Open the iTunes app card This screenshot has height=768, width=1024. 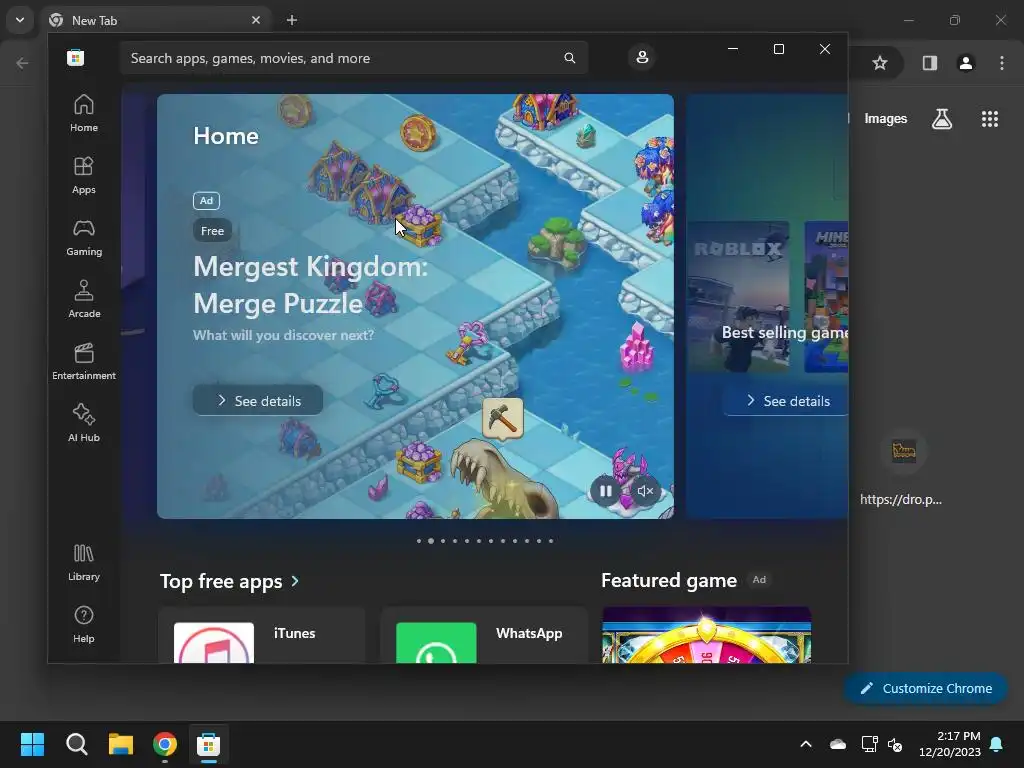(x=261, y=635)
